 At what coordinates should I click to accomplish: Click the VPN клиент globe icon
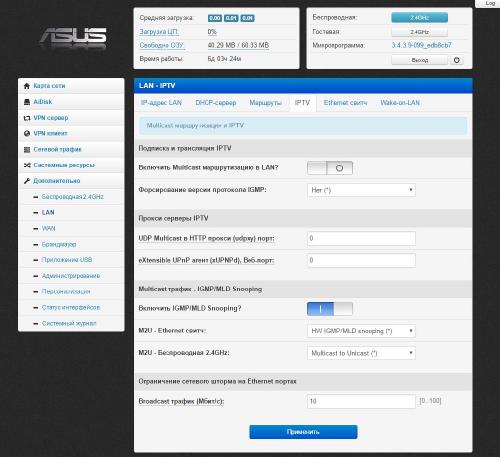pos(27,134)
